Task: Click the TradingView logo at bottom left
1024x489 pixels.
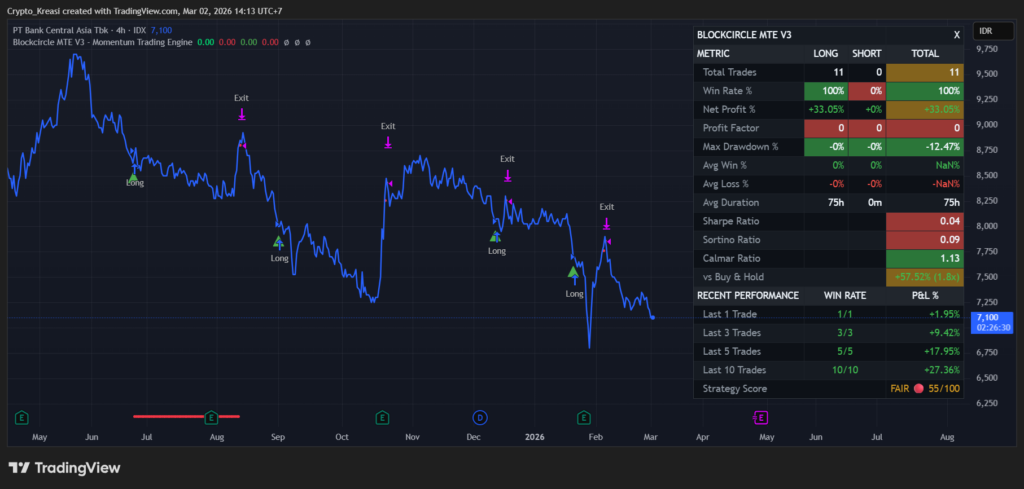Action: point(64,467)
